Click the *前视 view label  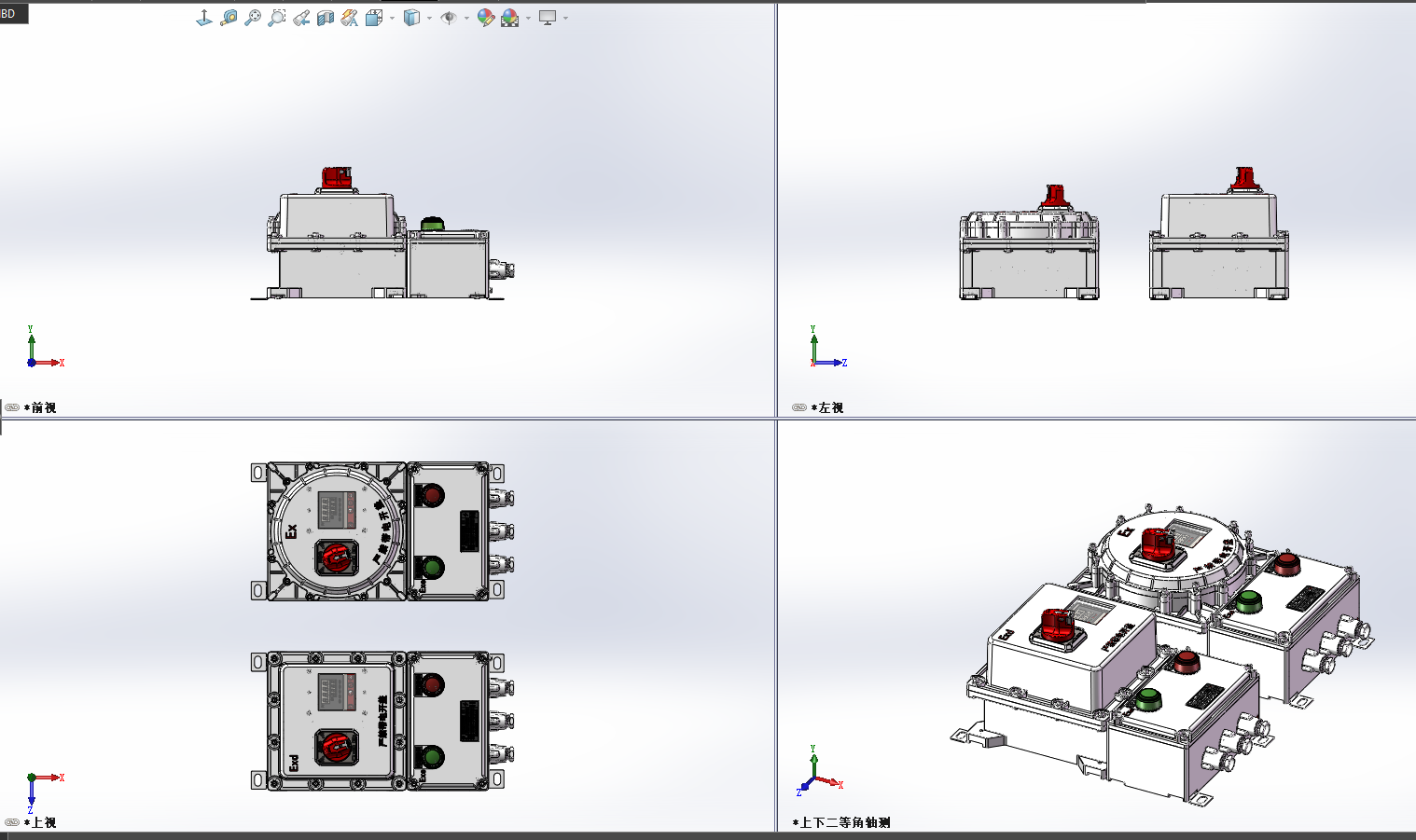click(40, 407)
